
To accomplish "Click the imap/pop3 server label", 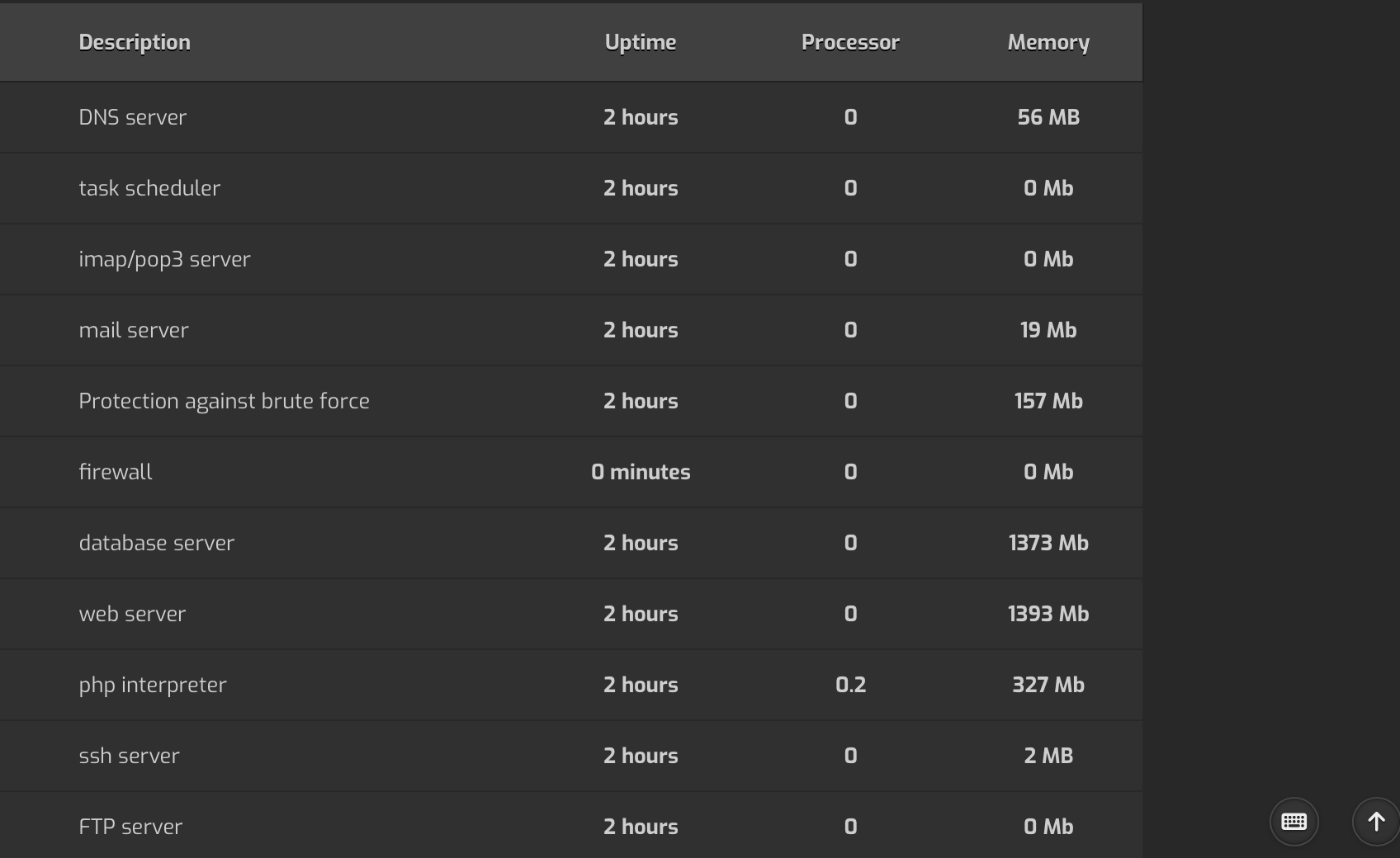I will click(x=164, y=259).
